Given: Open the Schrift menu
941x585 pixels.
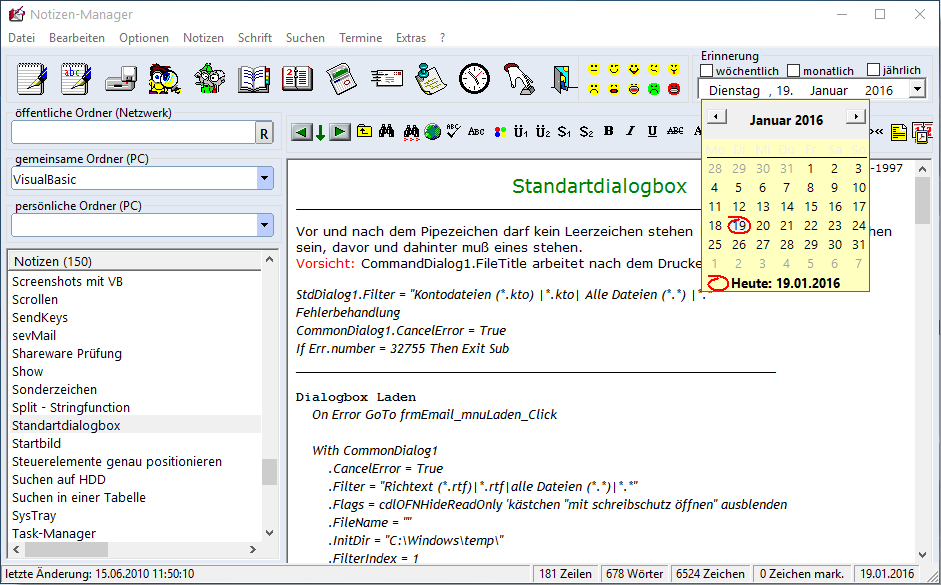Looking at the screenshot, I should 255,38.
